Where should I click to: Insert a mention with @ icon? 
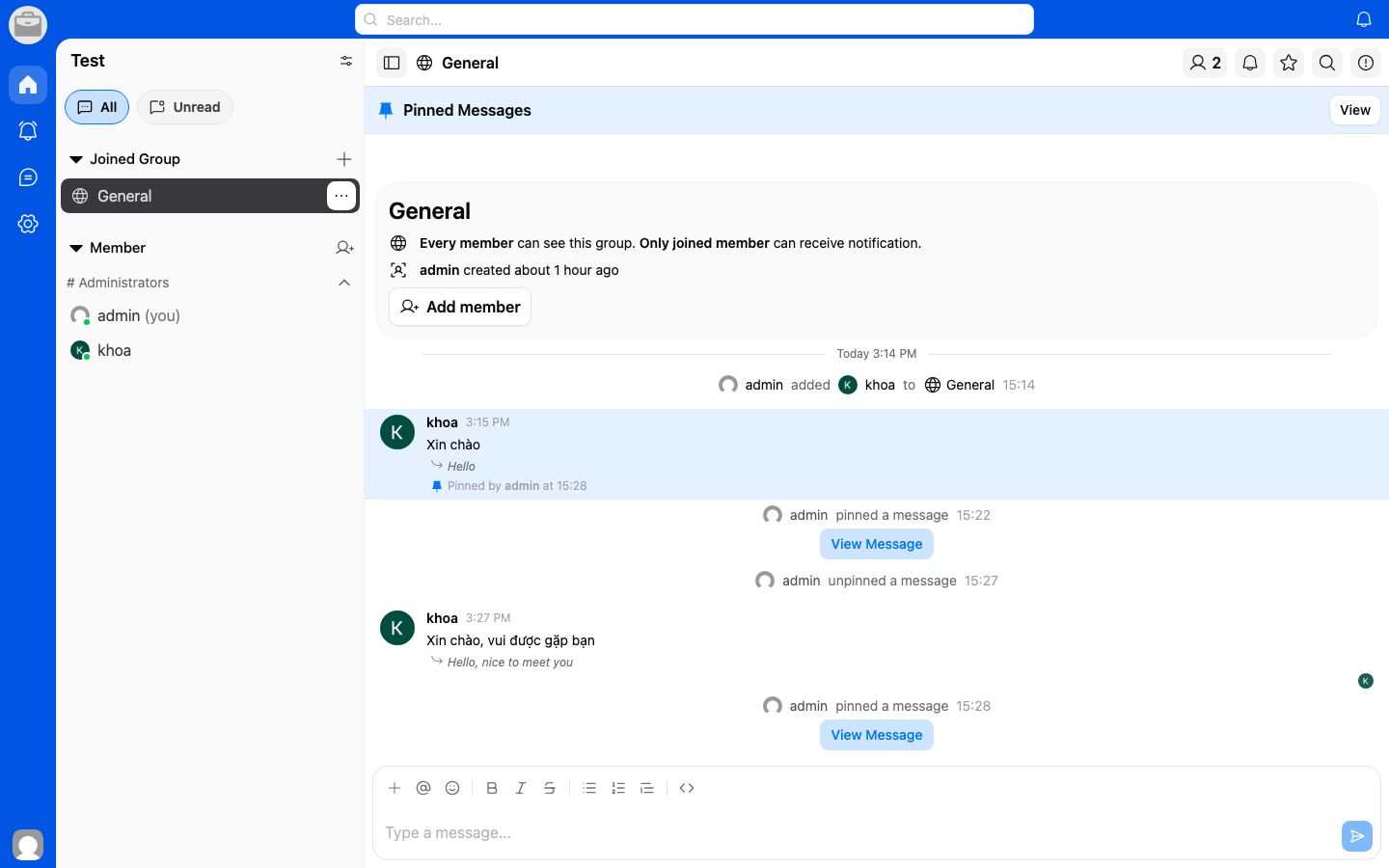click(x=423, y=788)
